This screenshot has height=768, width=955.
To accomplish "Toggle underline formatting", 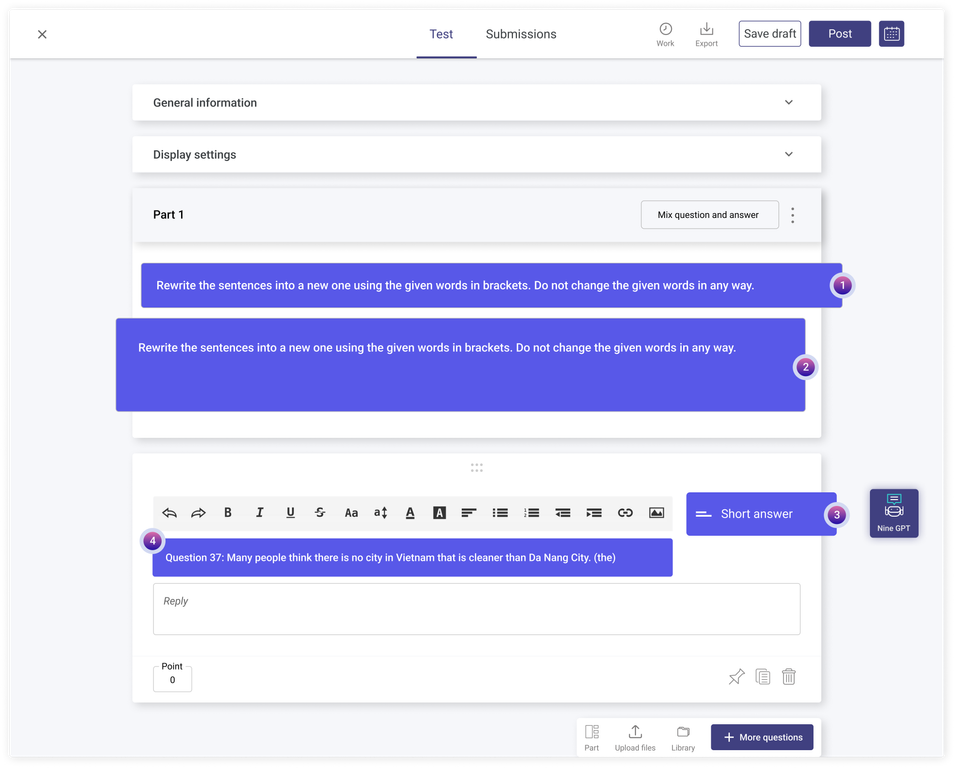I will point(290,513).
